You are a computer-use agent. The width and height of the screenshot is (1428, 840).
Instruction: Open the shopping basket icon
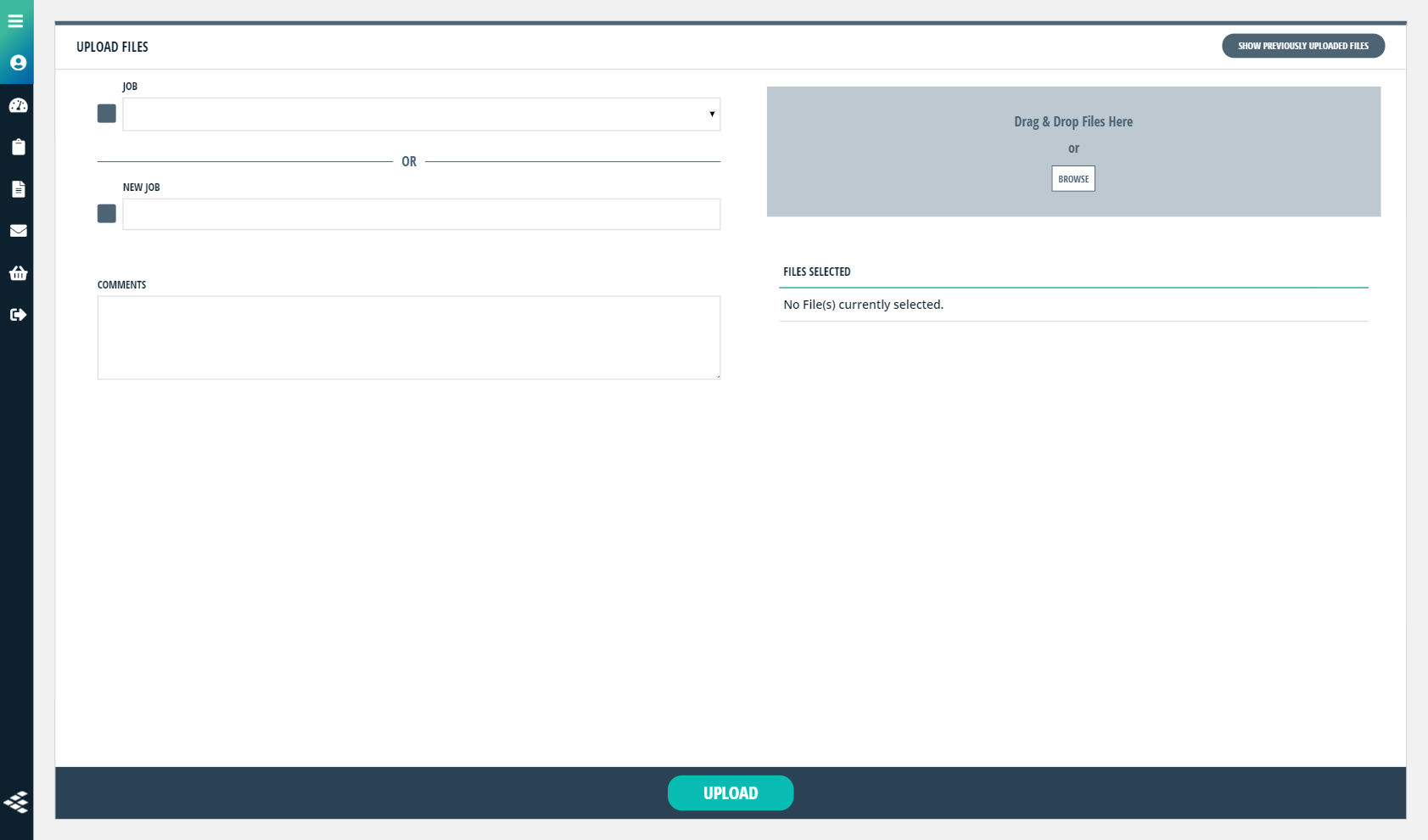18,272
